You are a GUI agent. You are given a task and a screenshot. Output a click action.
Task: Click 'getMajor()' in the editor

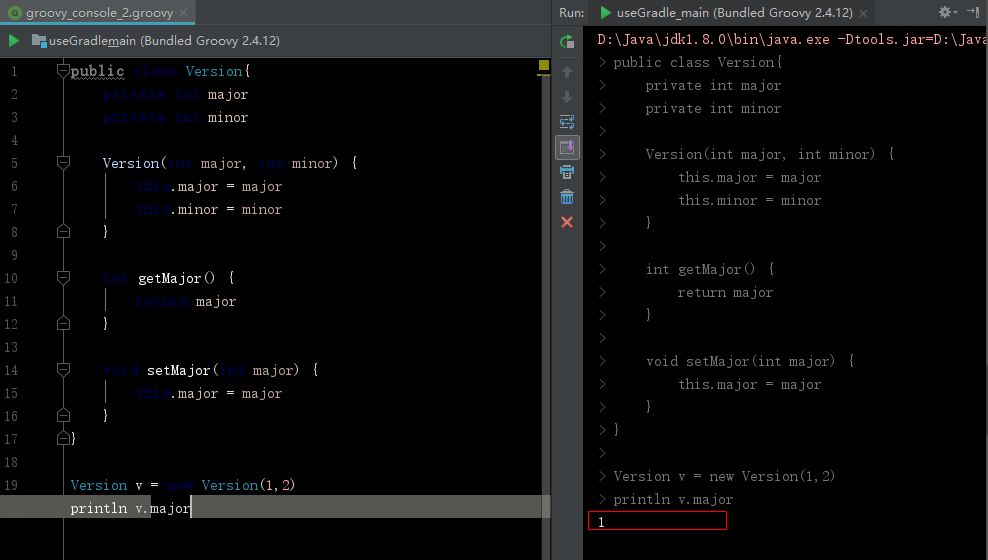click(x=176, y=278)
